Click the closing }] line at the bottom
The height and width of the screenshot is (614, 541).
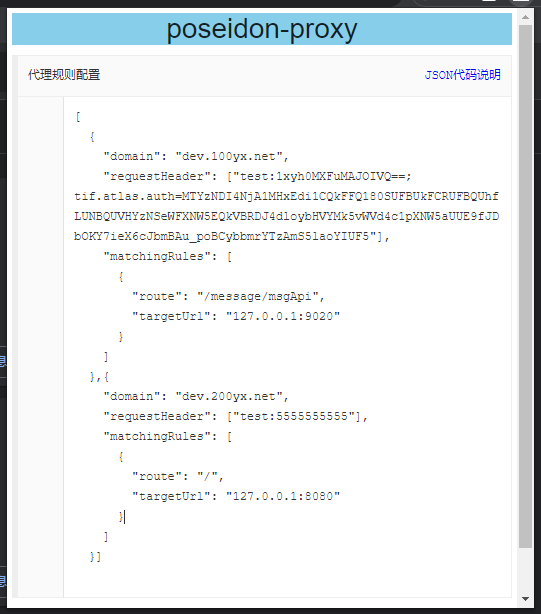point(95,557)
